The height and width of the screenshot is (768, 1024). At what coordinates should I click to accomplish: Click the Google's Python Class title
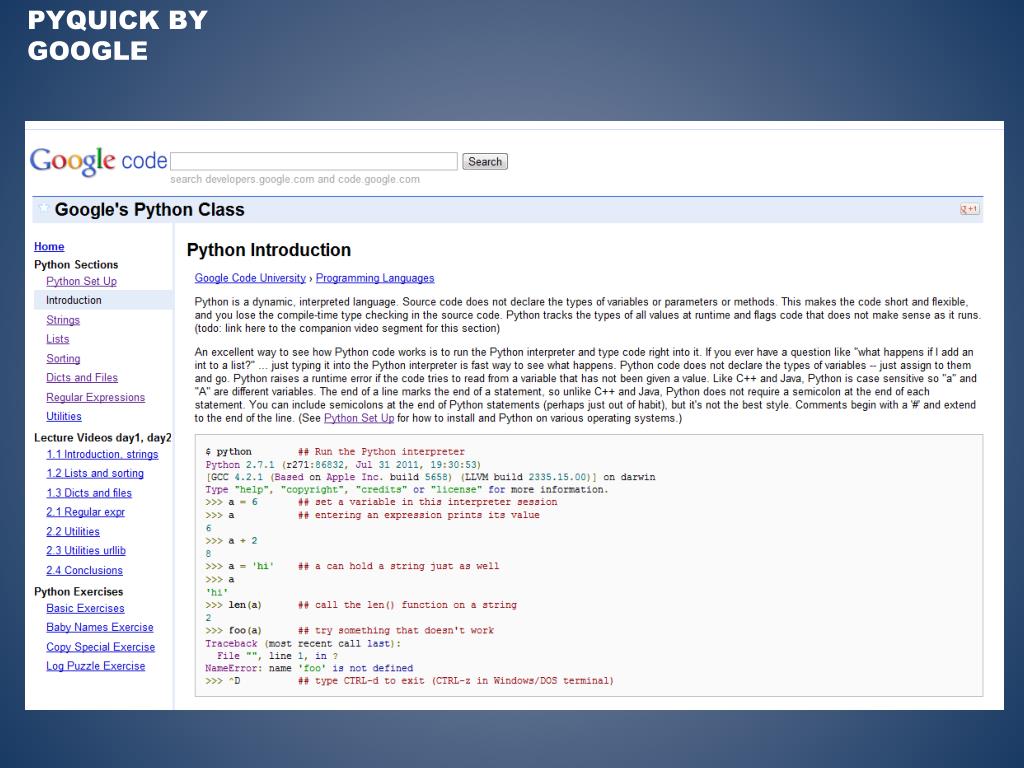[x=150, y=210]
